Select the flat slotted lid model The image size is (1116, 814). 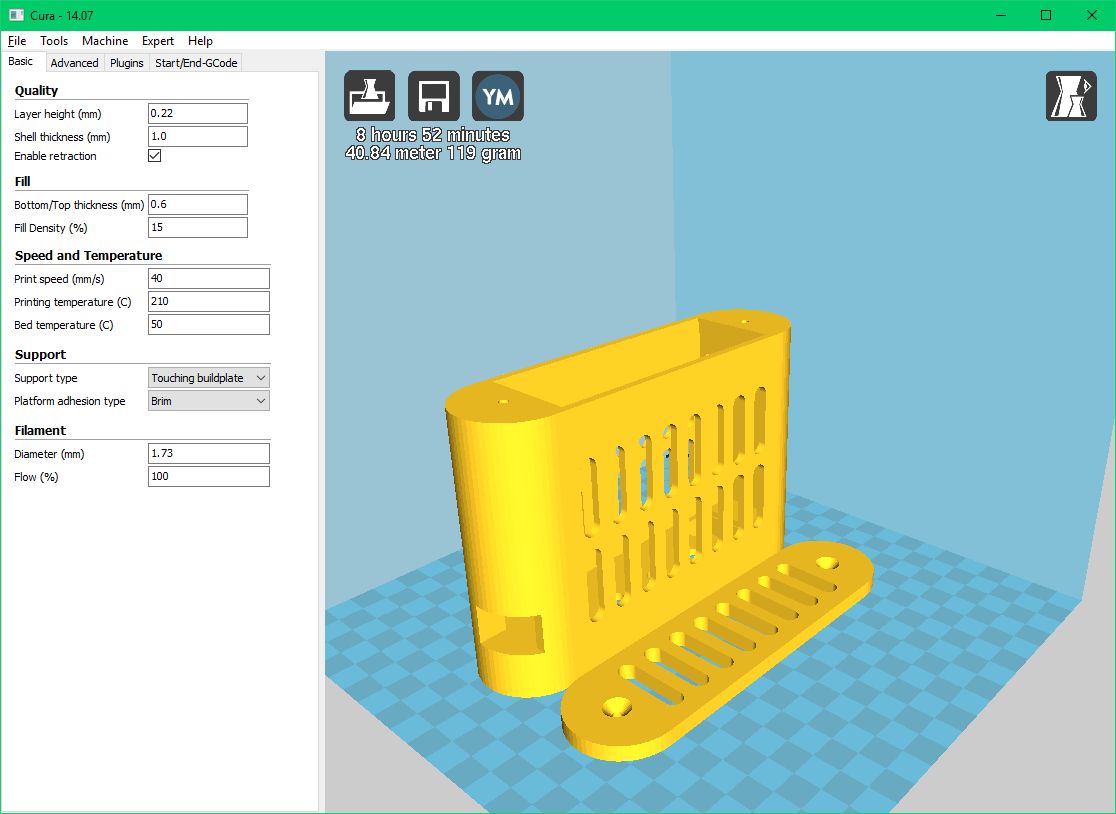click(x=719, y=651)
